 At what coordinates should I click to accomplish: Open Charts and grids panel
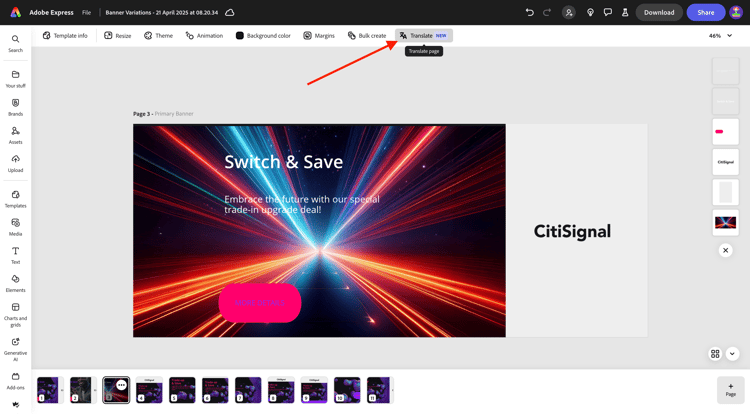point(15,315)
